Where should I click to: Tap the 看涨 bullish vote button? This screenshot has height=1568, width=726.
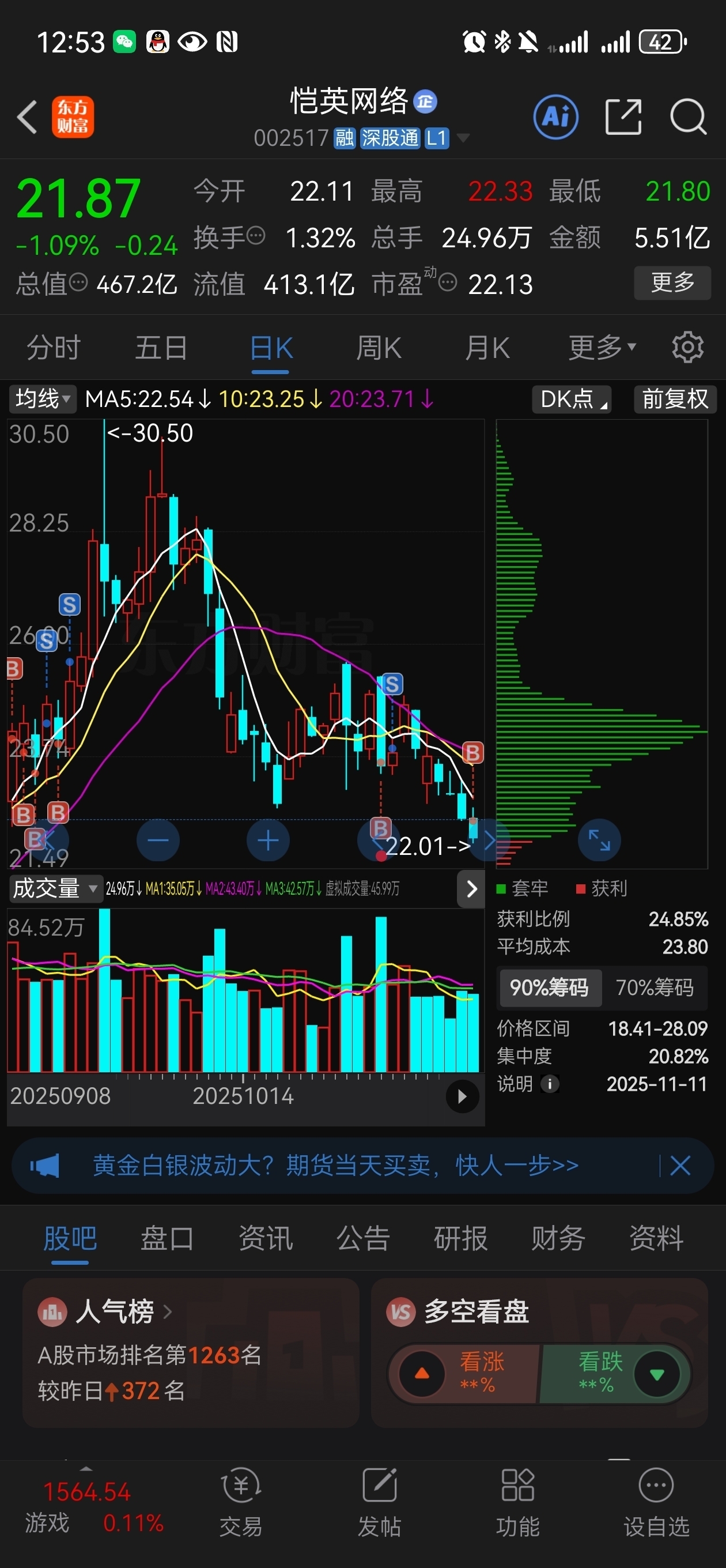tap(464, 1374)
